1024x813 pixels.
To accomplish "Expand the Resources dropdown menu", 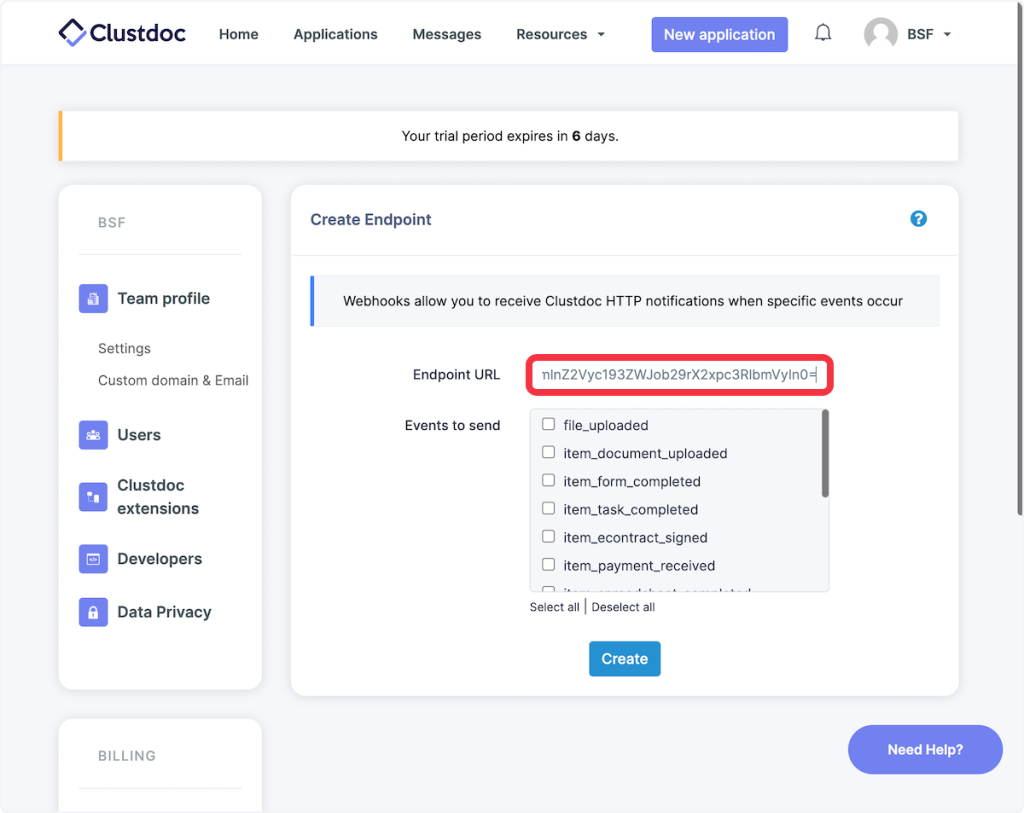I will (x=560, y=34).
